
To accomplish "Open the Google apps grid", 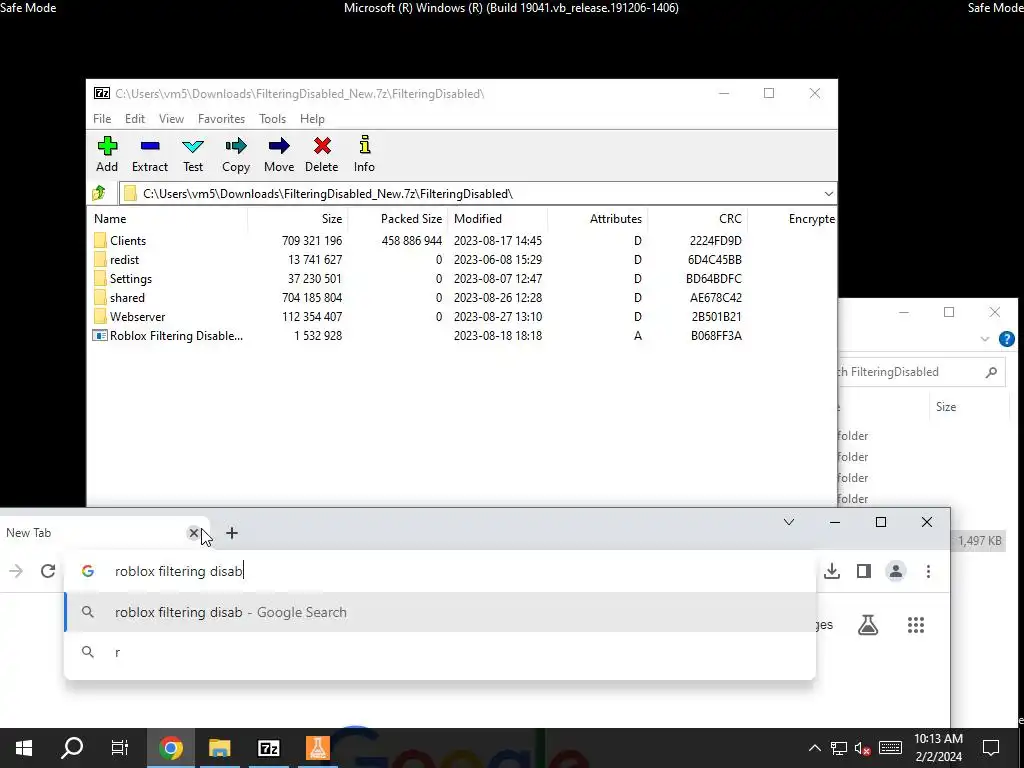I will point(916,625).
